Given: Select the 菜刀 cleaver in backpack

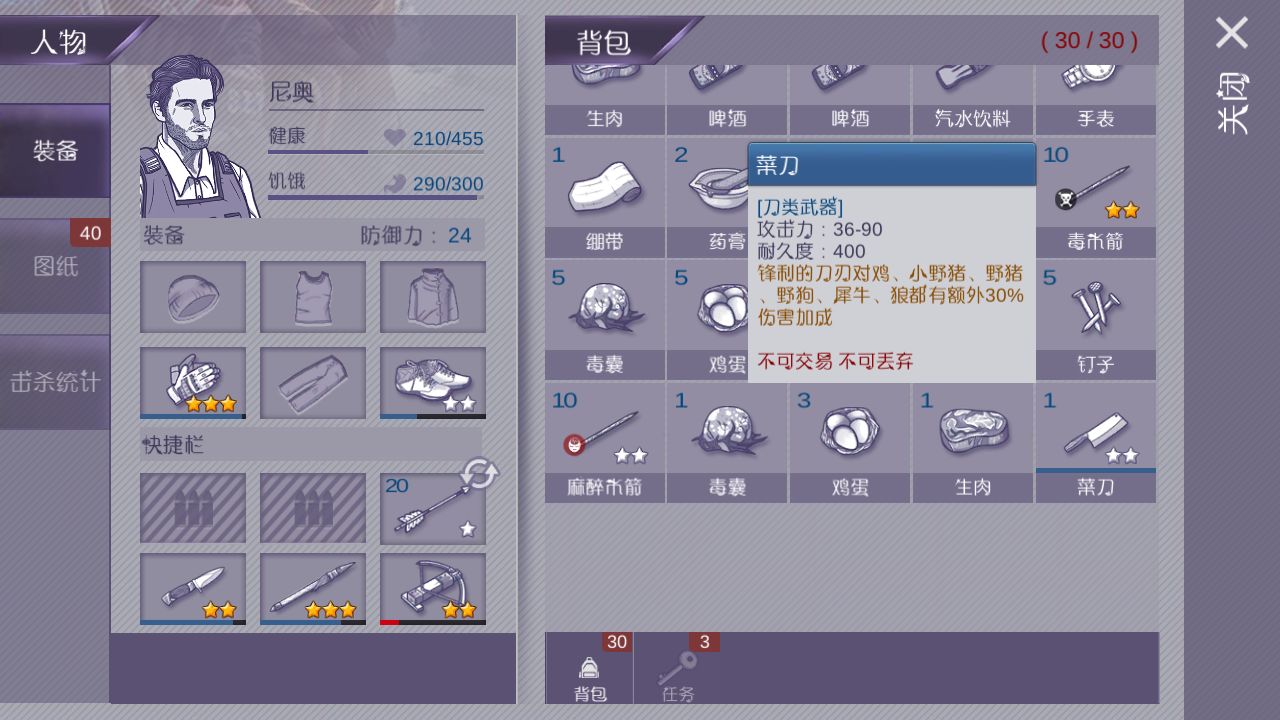Looking at the screenshot, I should tap(1096, 443).
